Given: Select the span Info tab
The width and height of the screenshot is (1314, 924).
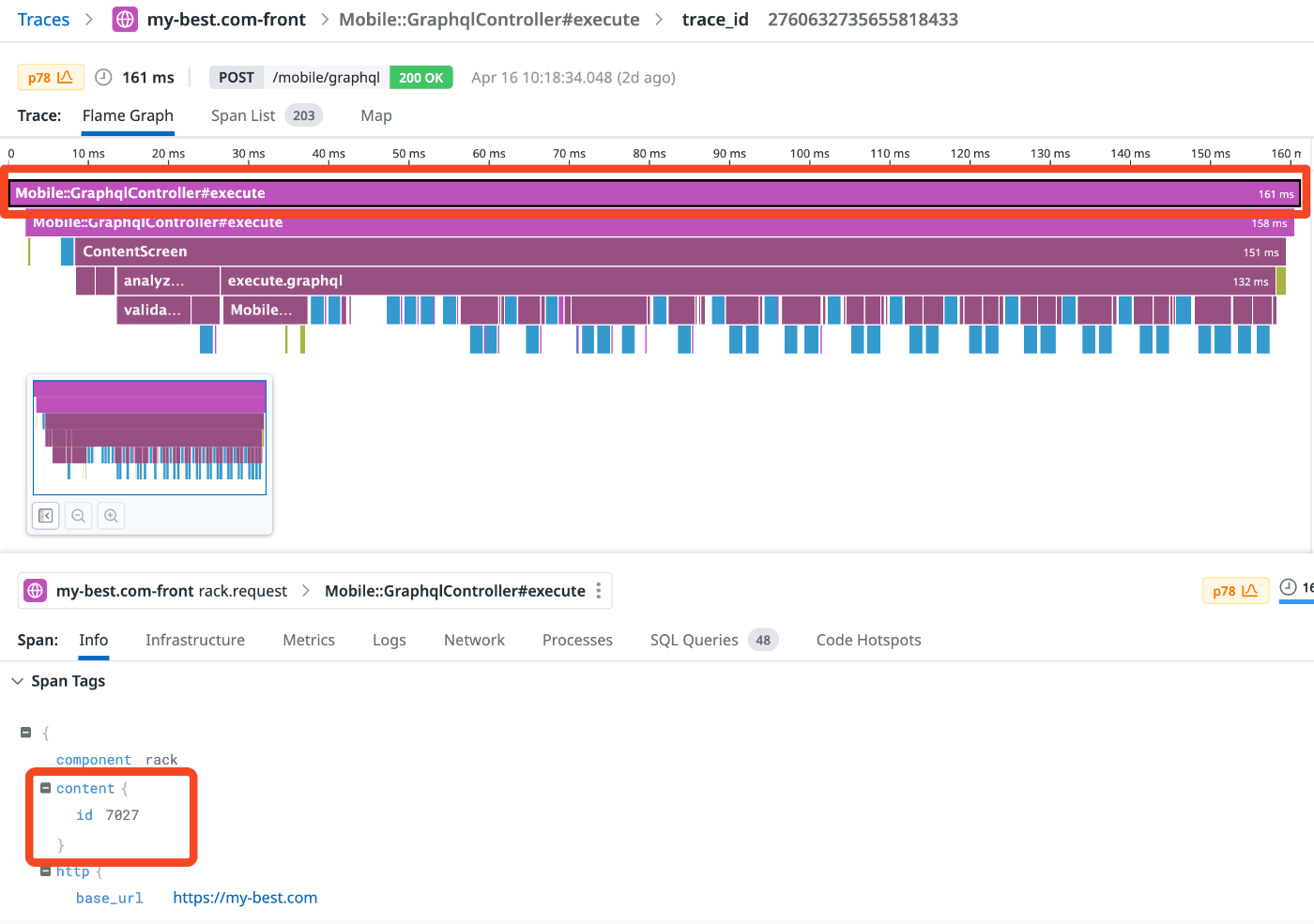Looking at the screenshot, I should tap(94, 640).
